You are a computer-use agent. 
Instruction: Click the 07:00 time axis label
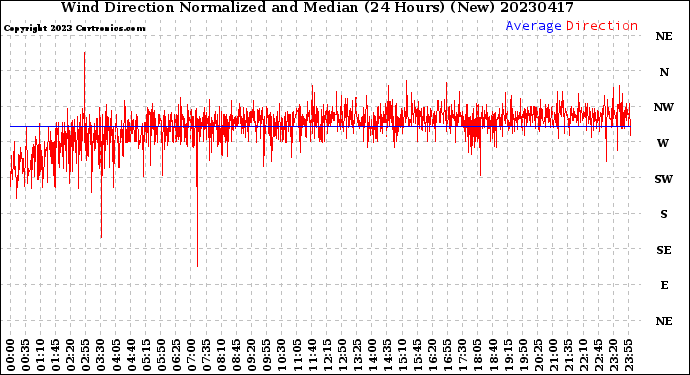click(x=191, y=355)
